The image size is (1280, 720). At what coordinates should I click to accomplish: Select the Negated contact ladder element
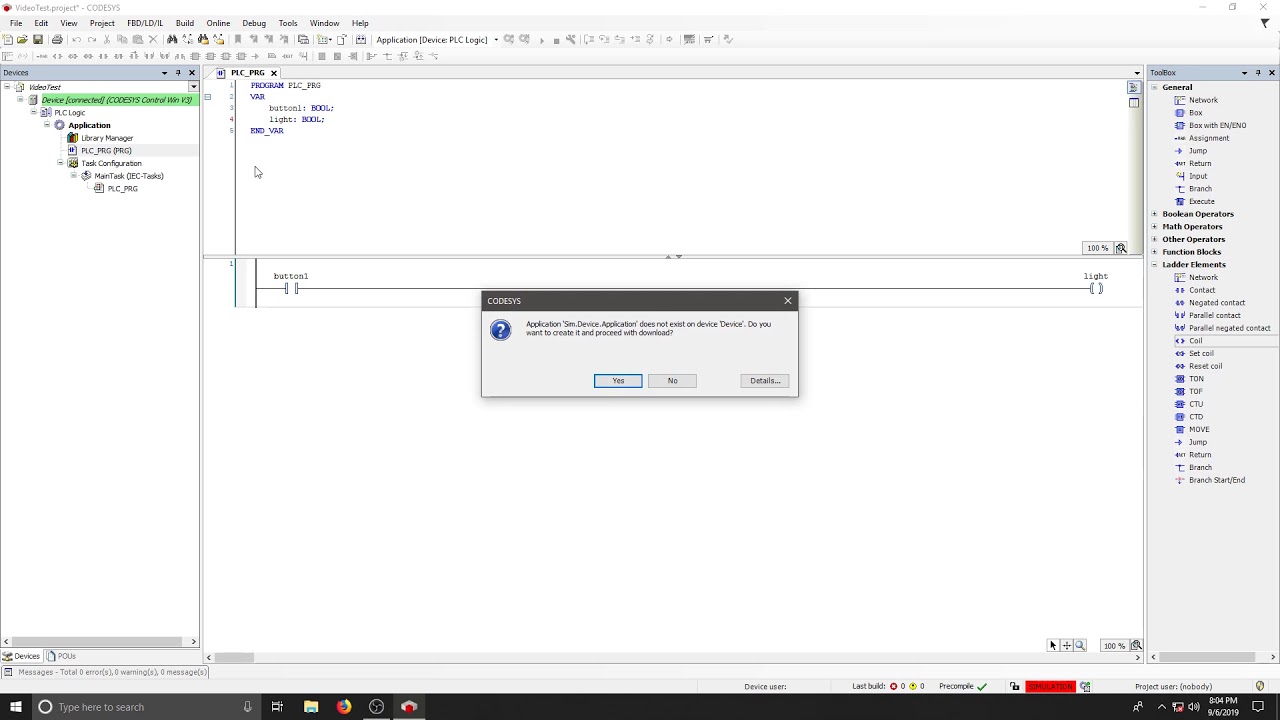(1216, 303)
